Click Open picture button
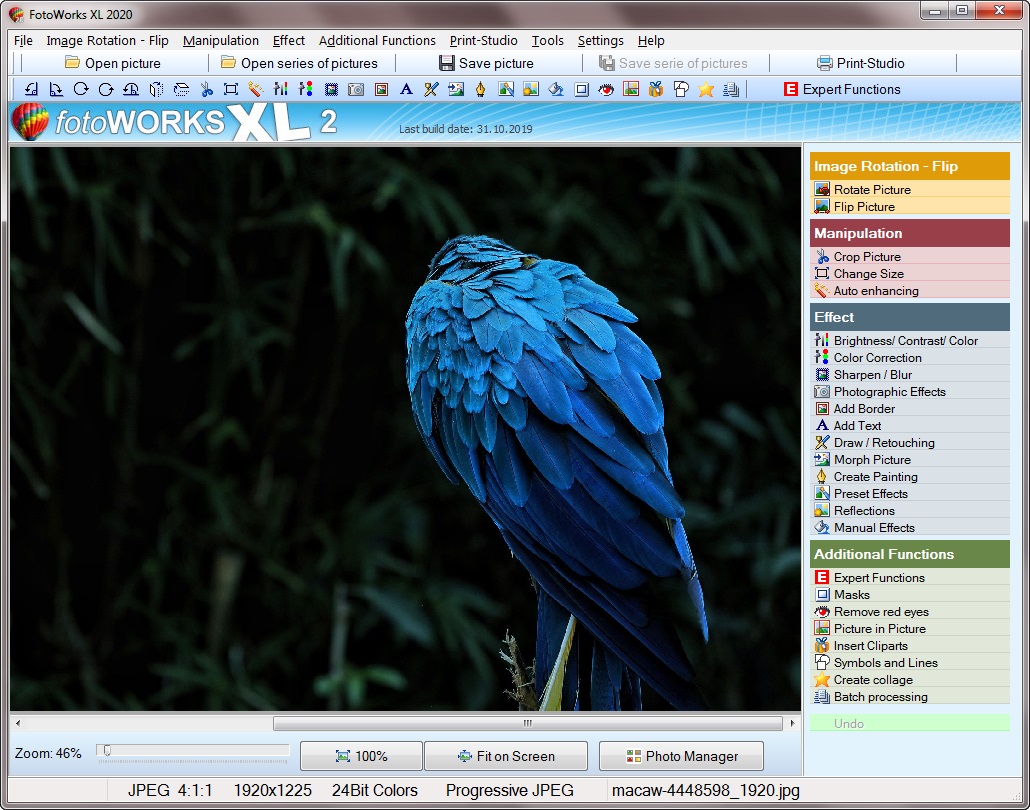 coord(112,63)
